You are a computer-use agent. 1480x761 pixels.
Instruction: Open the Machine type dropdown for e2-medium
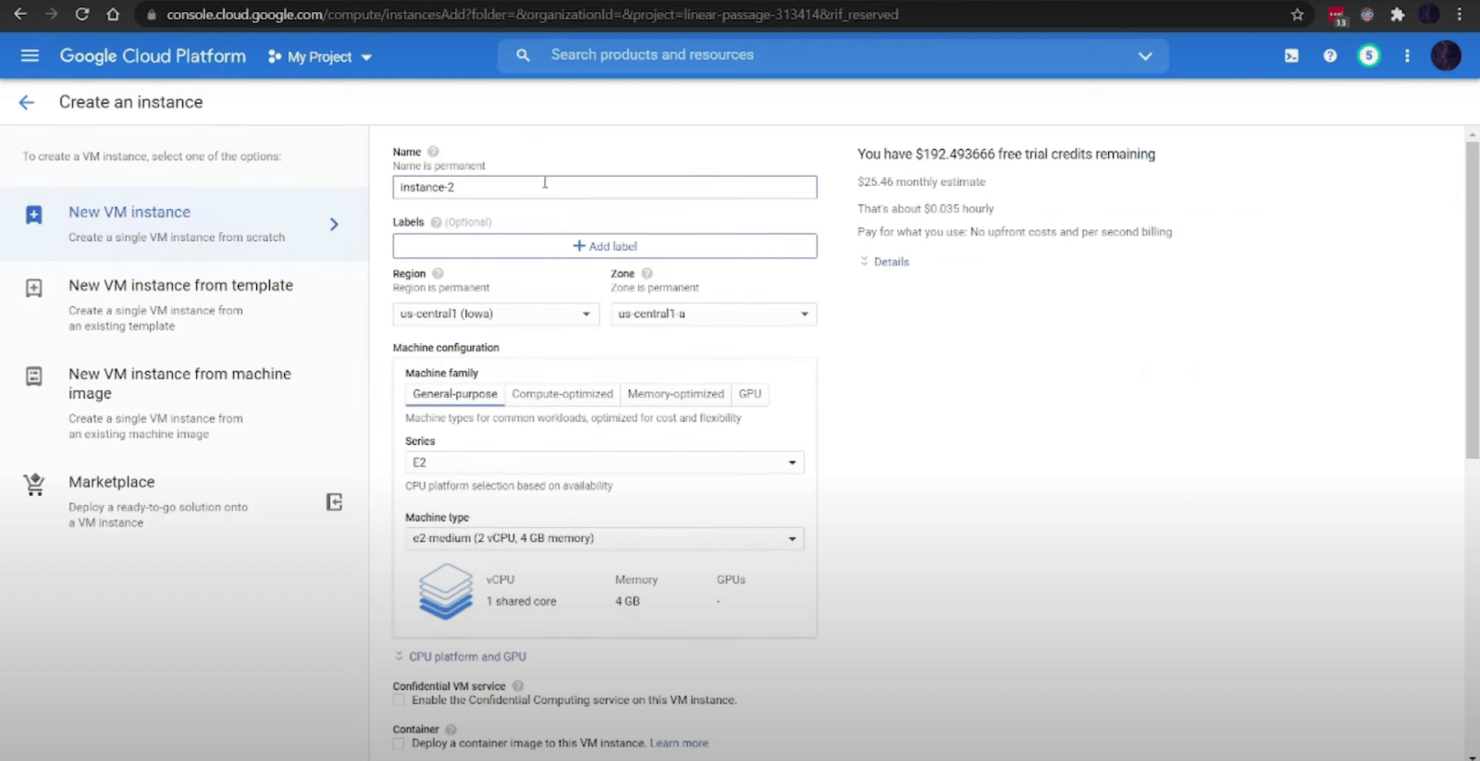604,538
